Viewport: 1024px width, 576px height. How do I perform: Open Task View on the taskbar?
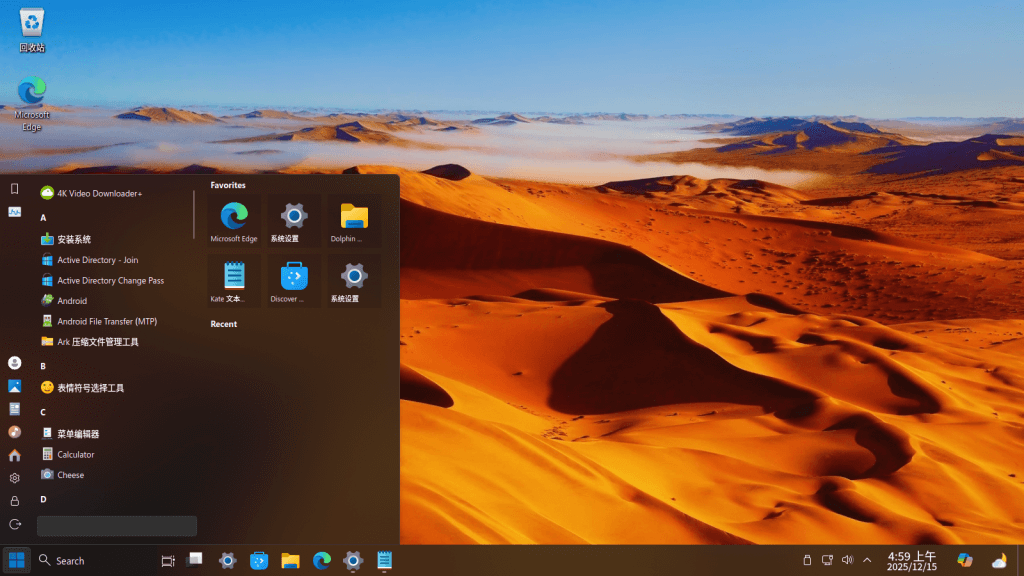(168, 560)
